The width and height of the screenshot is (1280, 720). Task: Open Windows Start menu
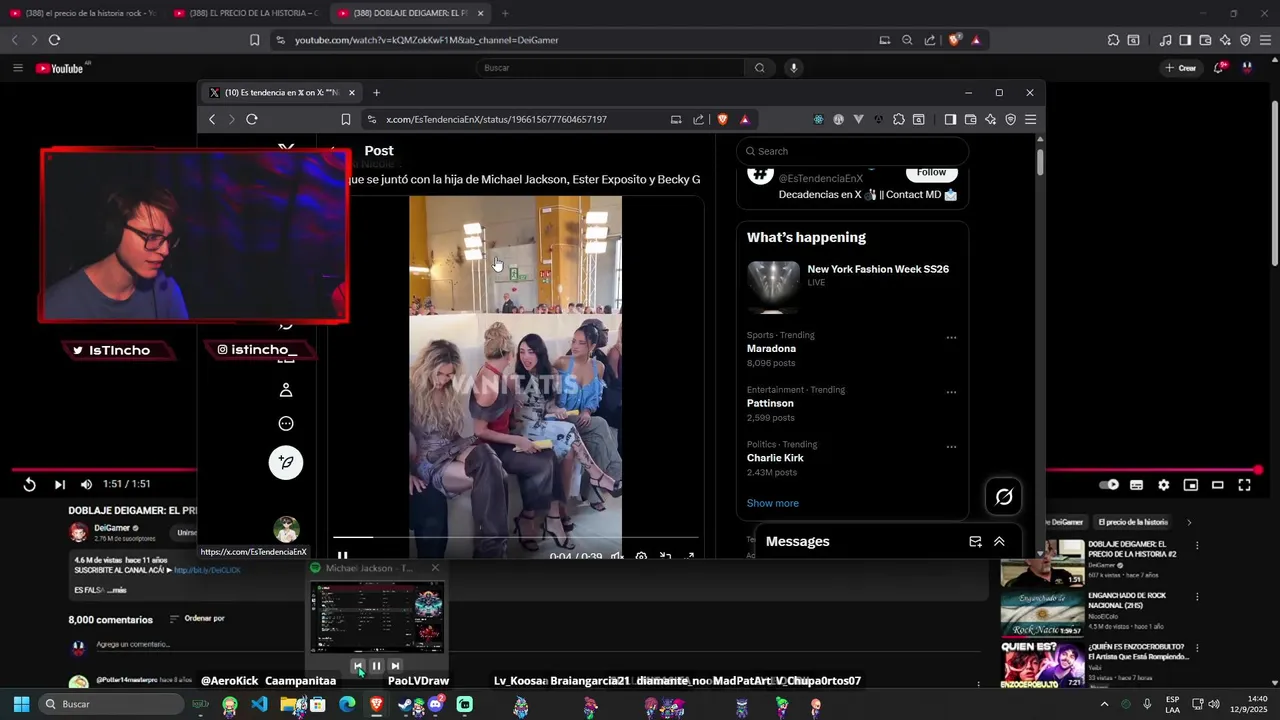[x=21, y=704]
